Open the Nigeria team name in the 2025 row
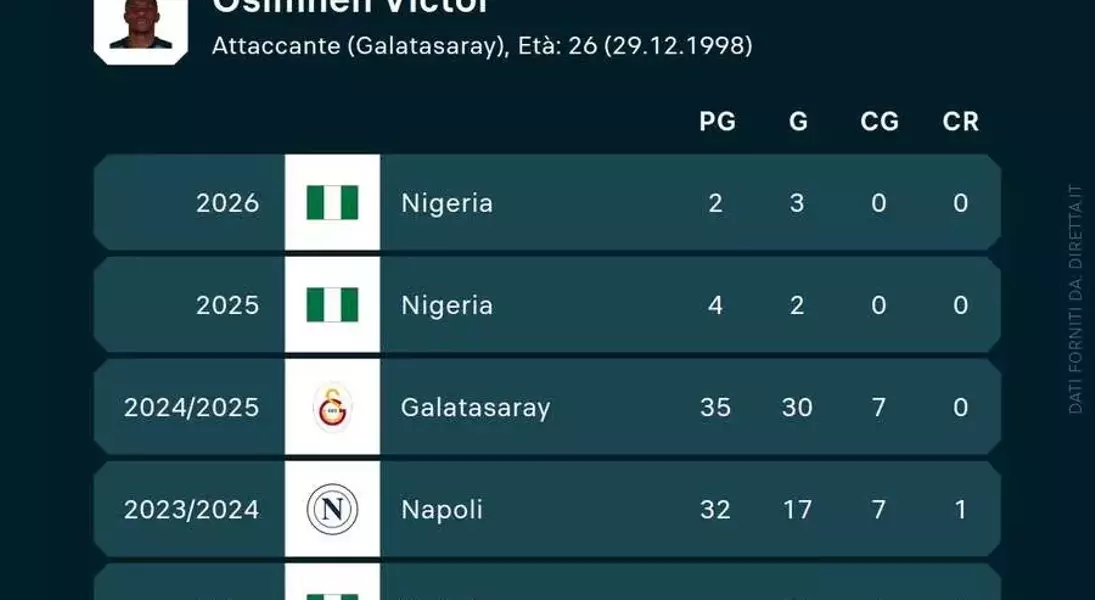The height and width of the screenshot is (600, 1095). pos(447,305)
